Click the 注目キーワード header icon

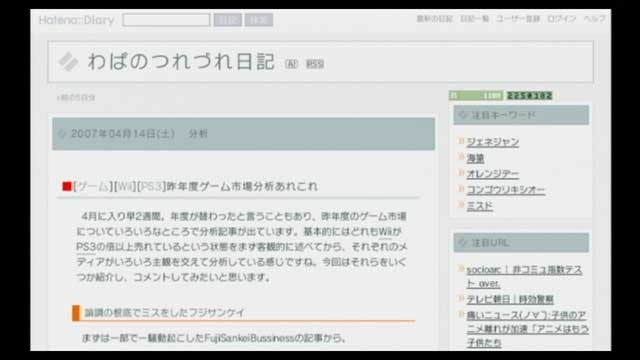click(x=462, y=115)
